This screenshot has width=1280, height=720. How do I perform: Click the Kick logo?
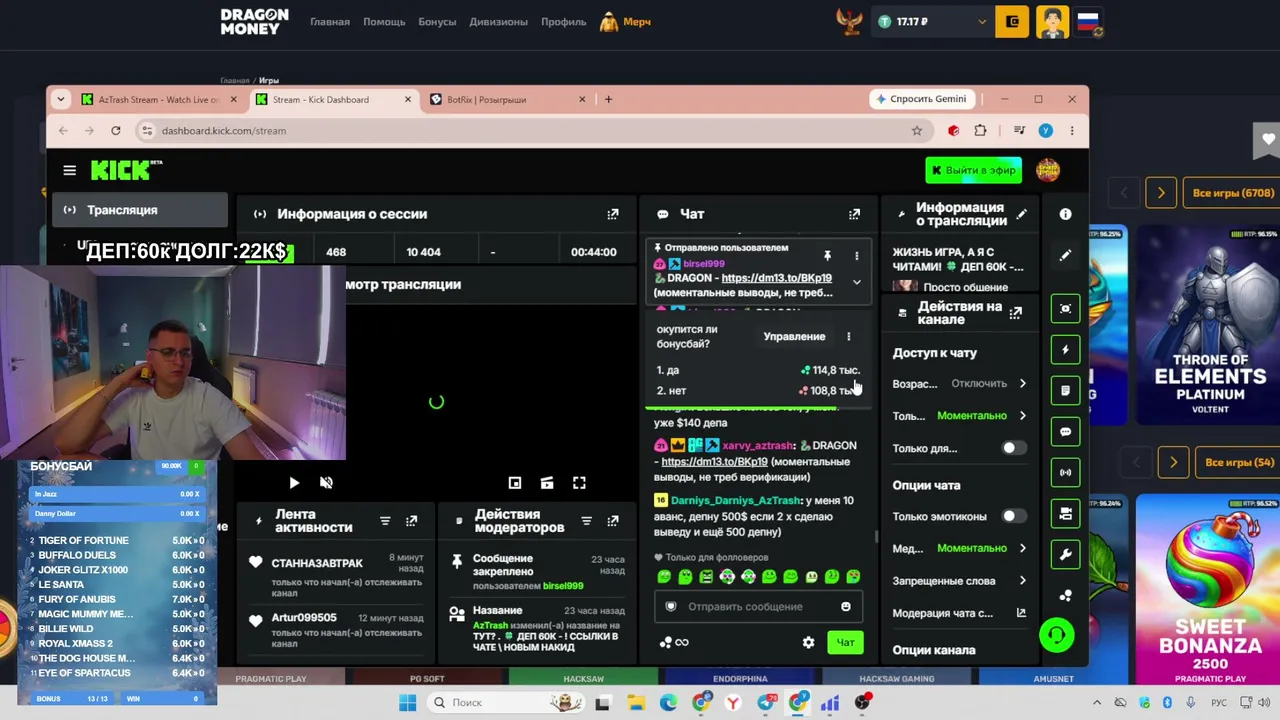tap(126, 170)
